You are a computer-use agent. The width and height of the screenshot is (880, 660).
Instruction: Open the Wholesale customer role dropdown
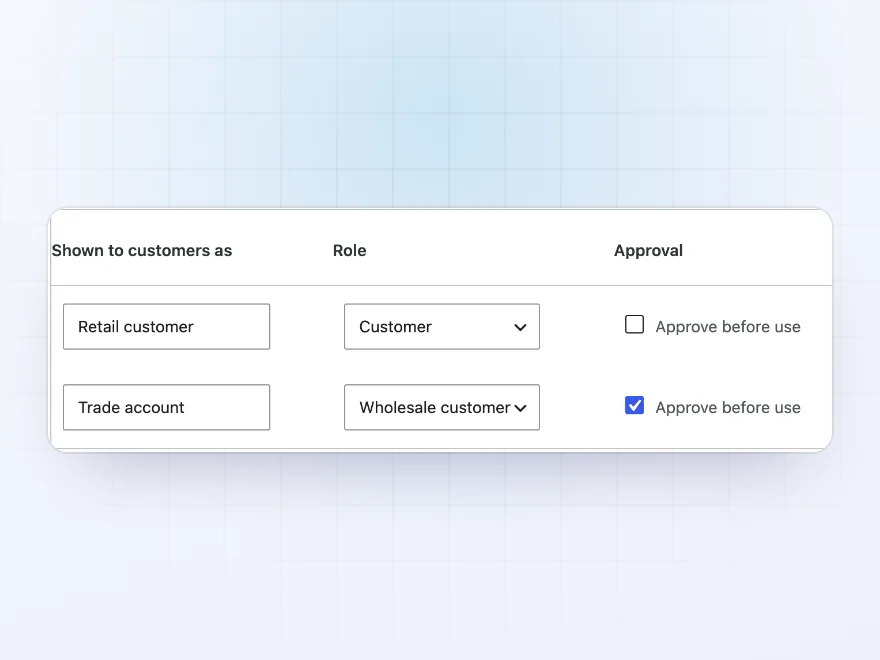point(442,407)
